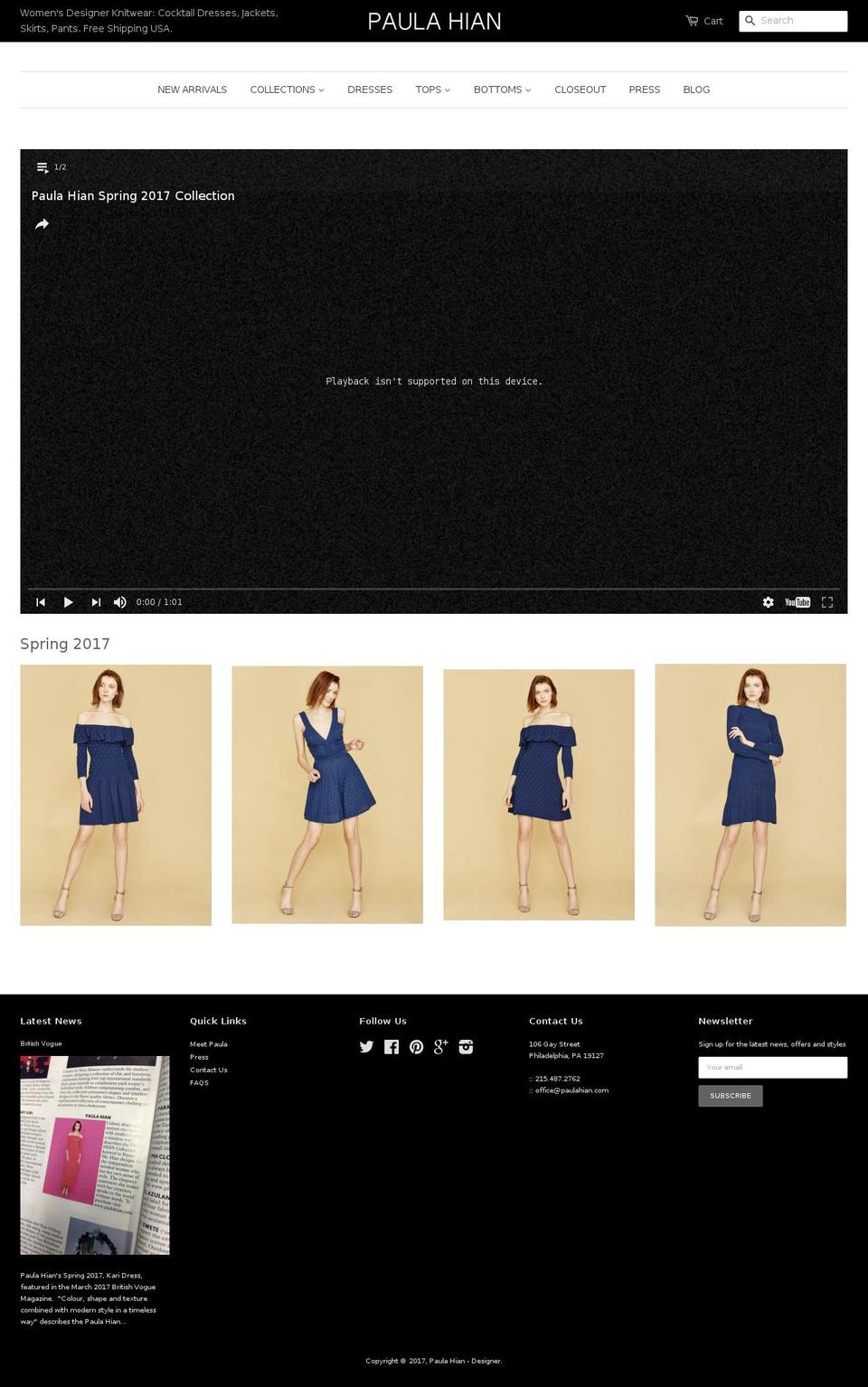Screen dimensions: 868x1387
Task: Open the video on YouTube
Action: point(798,601)
